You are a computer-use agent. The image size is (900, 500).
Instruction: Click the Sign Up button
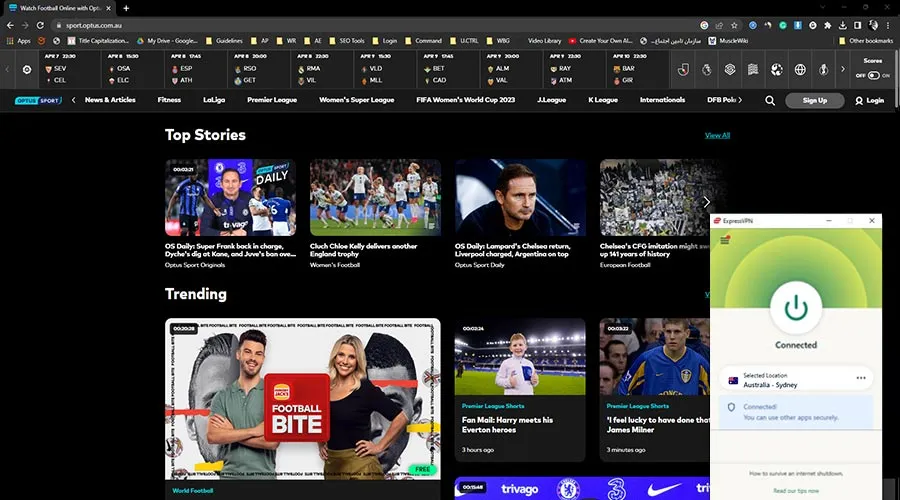coord(814,100)
